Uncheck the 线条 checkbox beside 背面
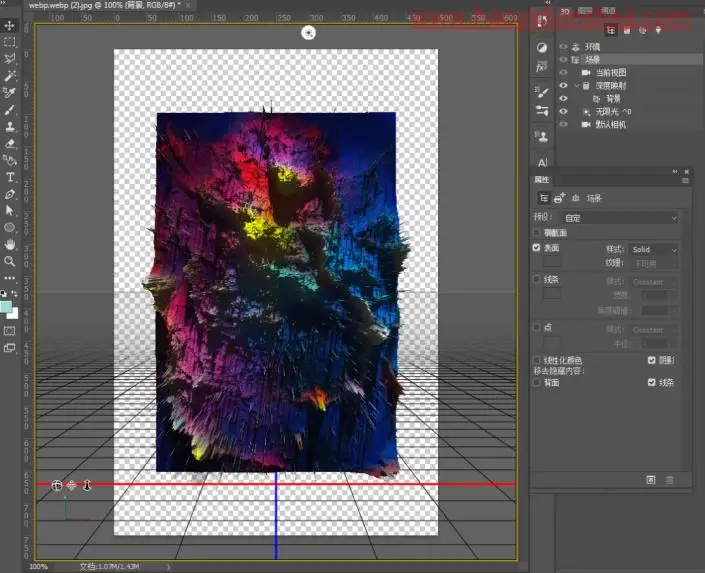The image size is (705, 573). pyautogui.click(x=651, y=382)
